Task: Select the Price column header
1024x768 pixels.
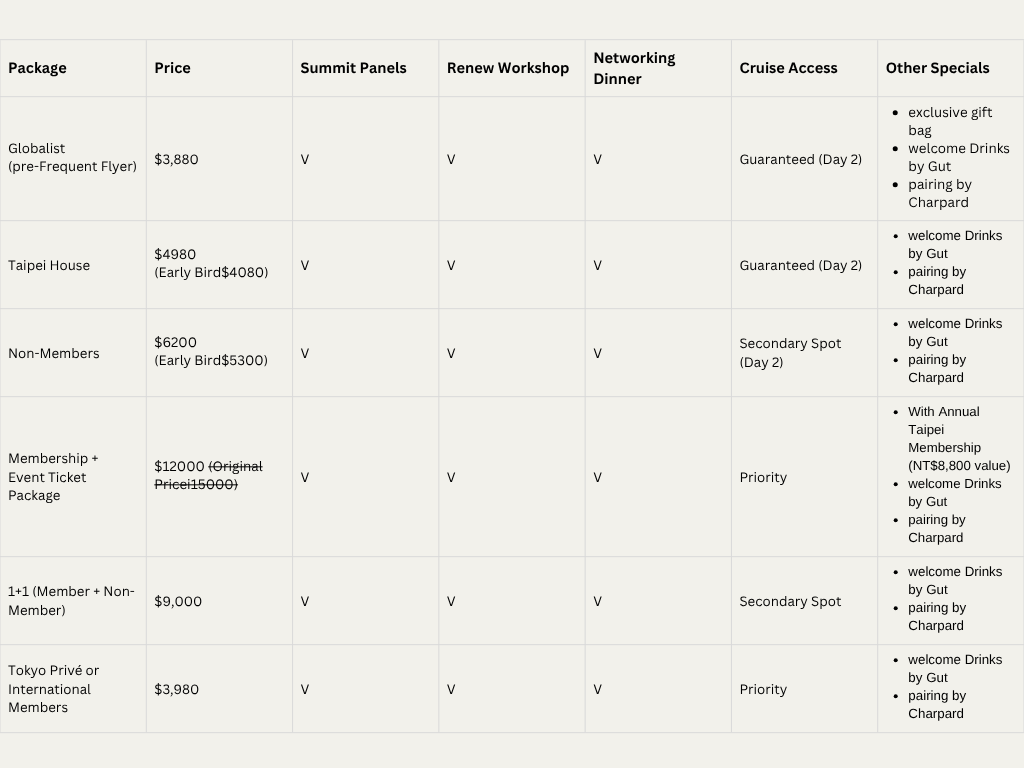Action: click(x=172, y=68)
